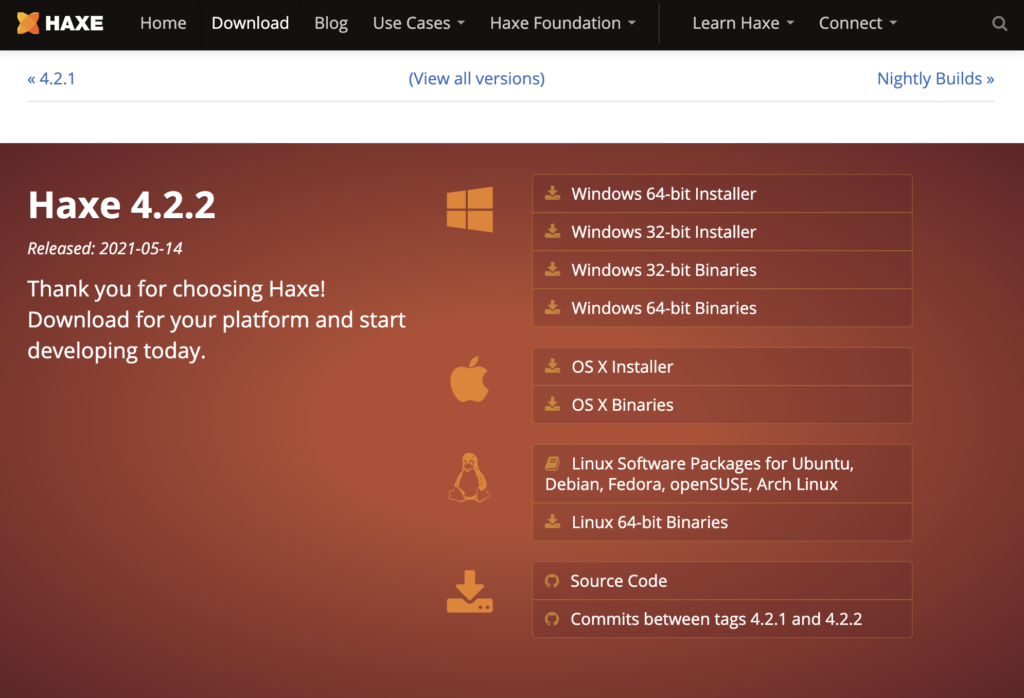
Task: Click download icon beside Windows 64-bit Installer
Action: click(x=552, y=193)
